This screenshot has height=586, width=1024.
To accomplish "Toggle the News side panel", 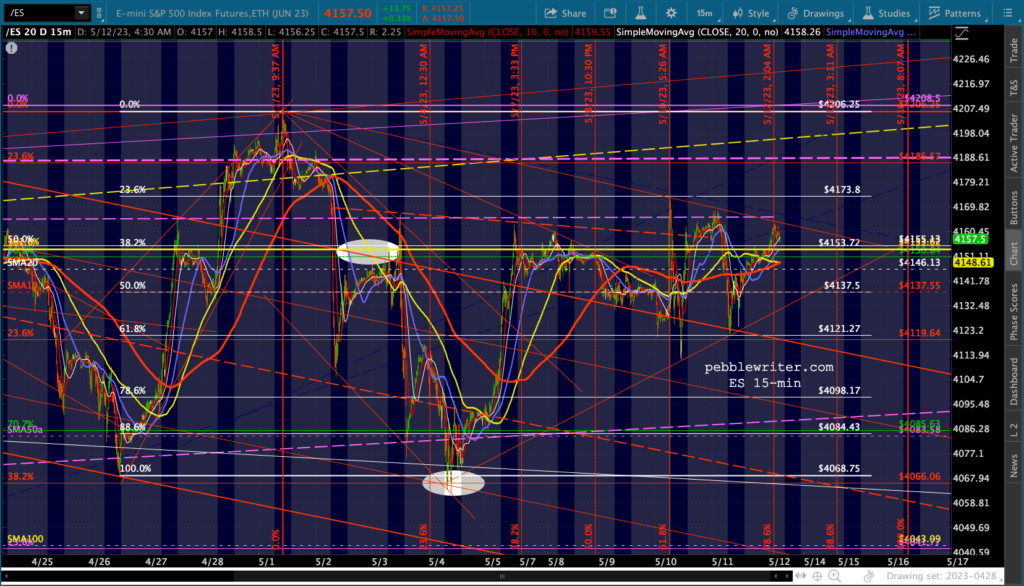I will (1012, 467).
